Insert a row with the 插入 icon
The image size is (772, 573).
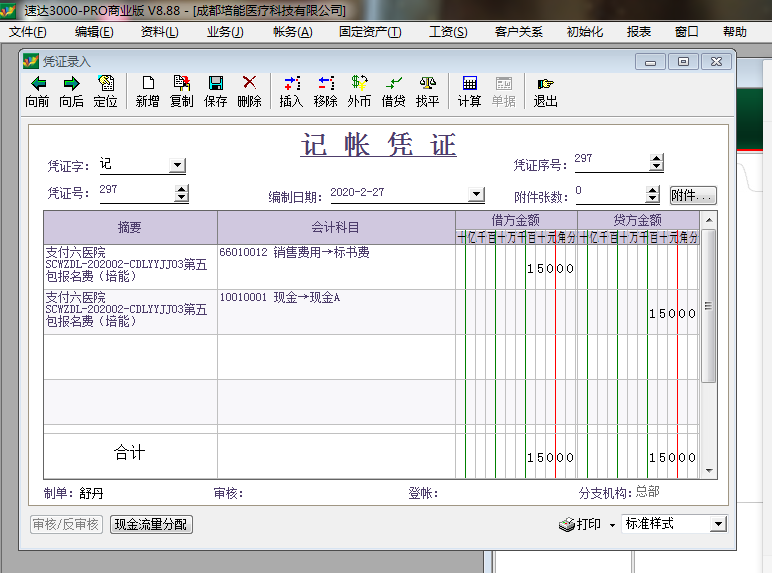tap(291, 84)
